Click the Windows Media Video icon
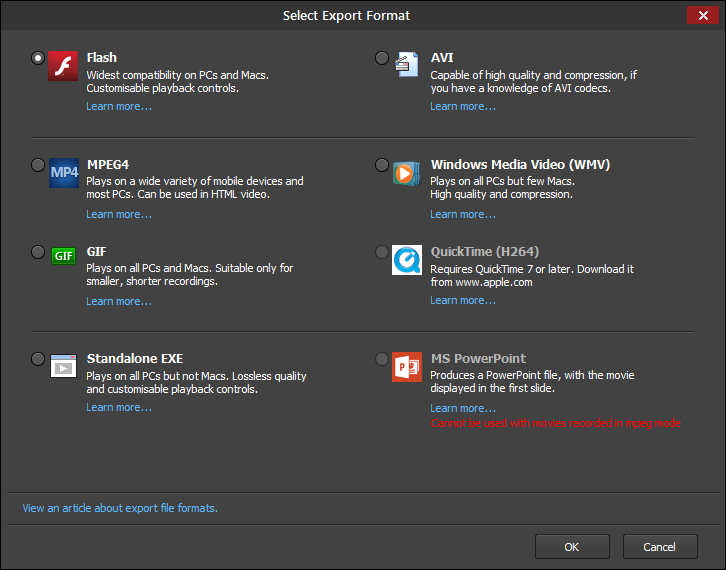The image size is (726, 570). pos(406,172)
